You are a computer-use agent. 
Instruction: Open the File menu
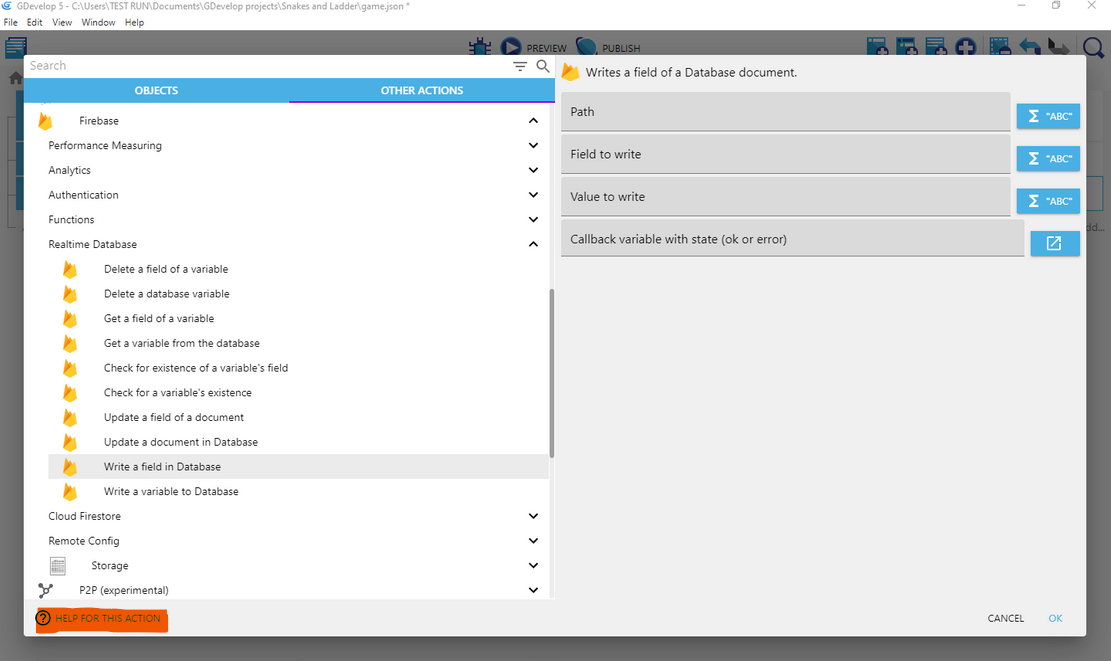click(x=11, y=23)
